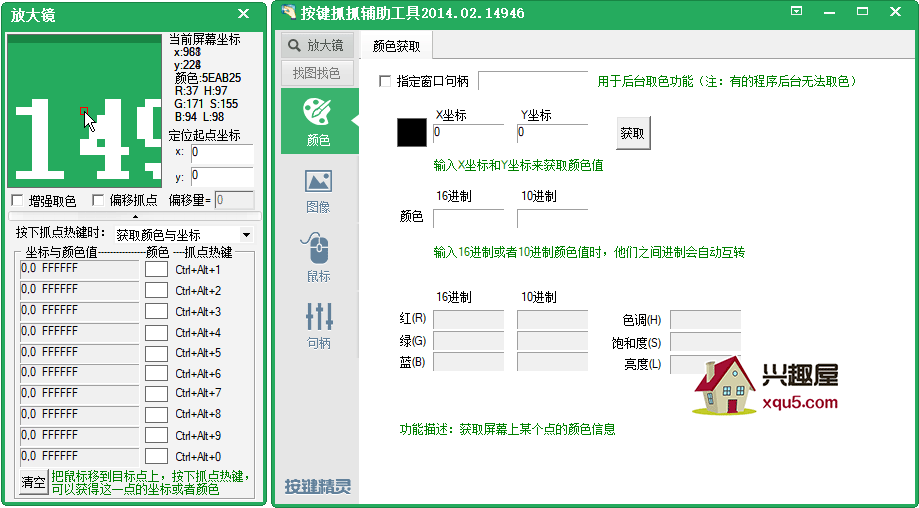Open the 获取颜色与坐标 hotkey action dropdown
The height and width of the screenshot is (508, 919).
tap(183, 235)
